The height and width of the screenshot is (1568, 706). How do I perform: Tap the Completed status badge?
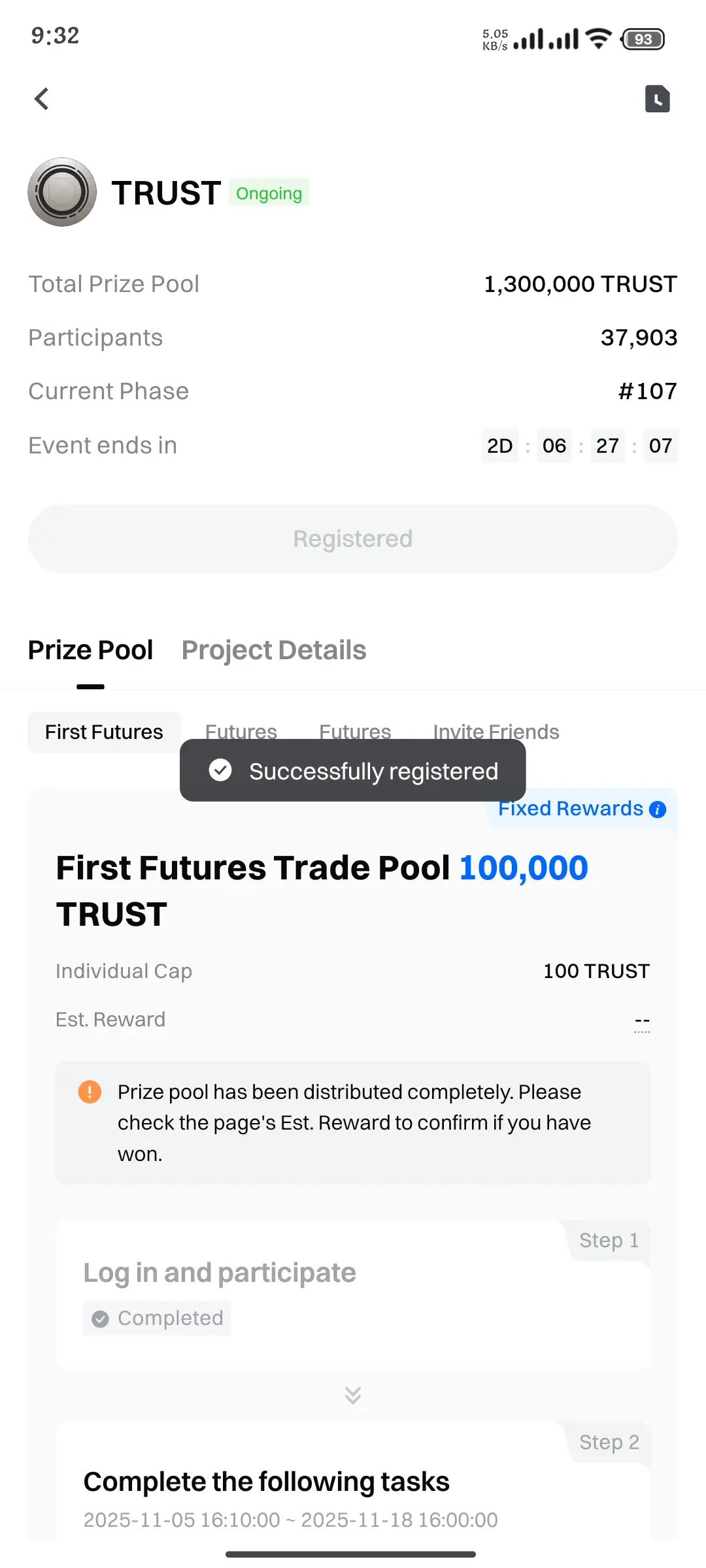(x=157, y=1318)
